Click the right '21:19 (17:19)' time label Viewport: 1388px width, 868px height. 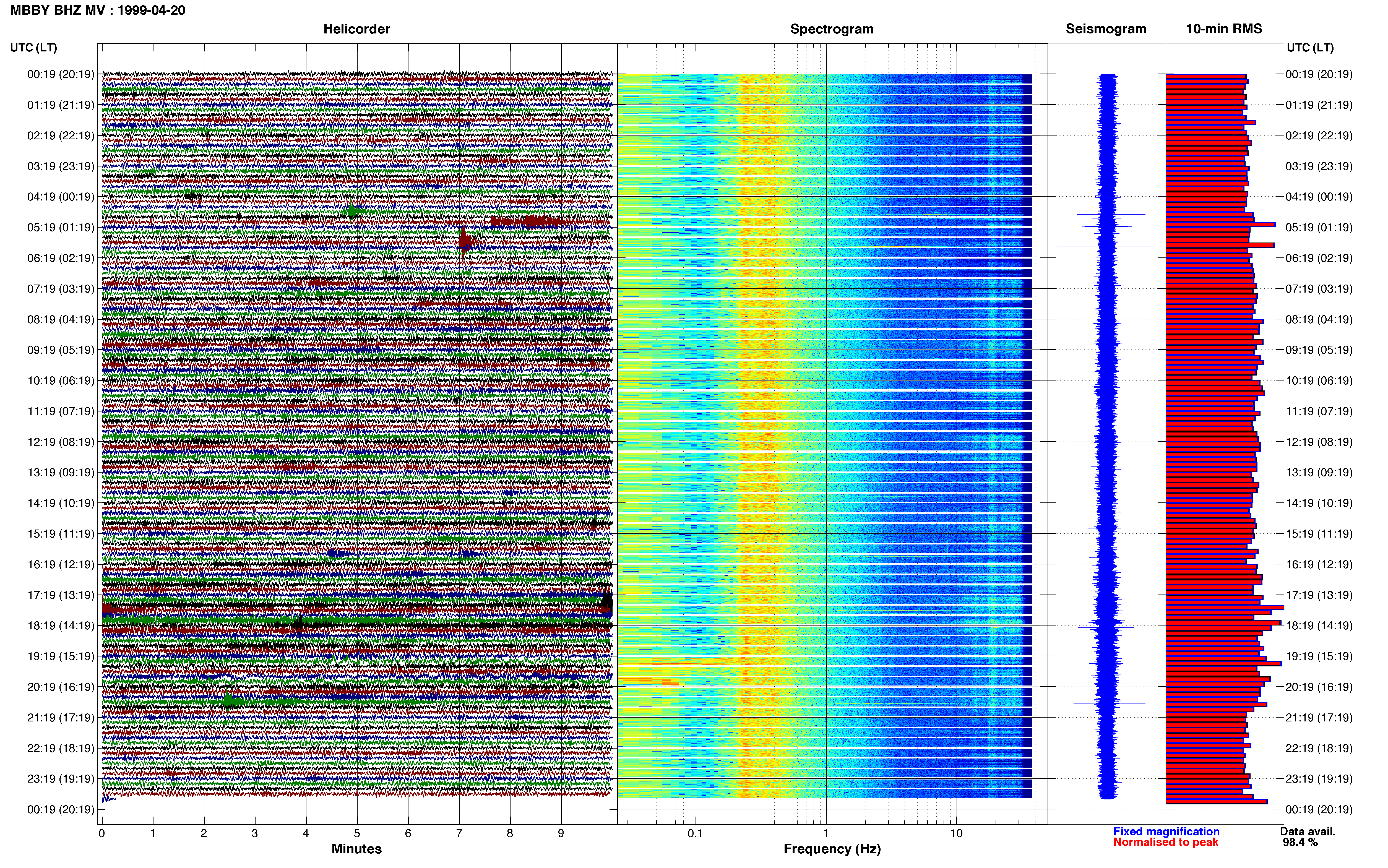coord(1319,718)
